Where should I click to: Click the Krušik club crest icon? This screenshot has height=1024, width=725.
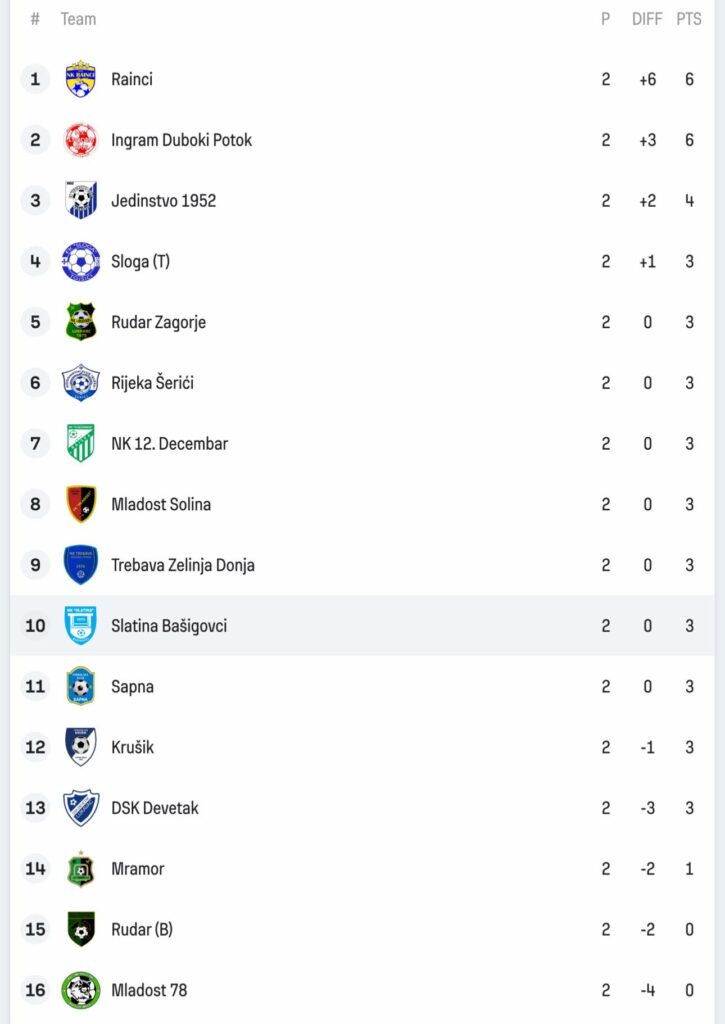81,747
